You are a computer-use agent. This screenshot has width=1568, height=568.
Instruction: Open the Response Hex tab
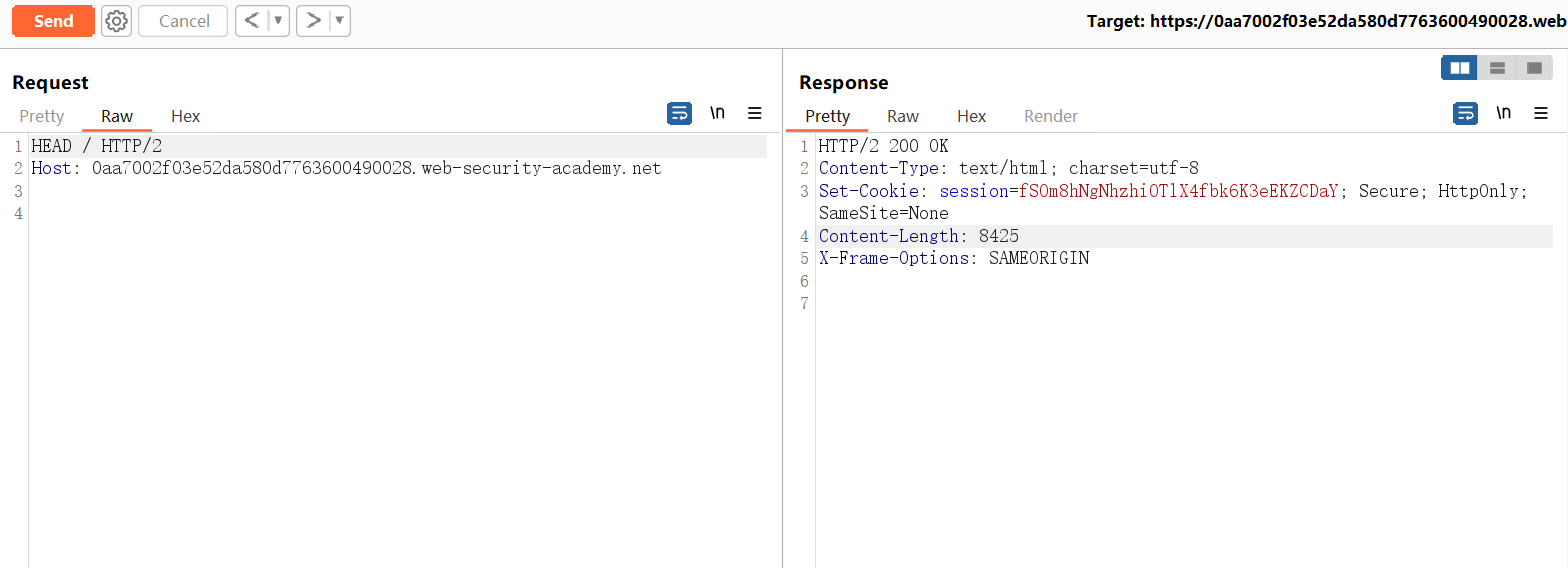click(x=972, y=116)
